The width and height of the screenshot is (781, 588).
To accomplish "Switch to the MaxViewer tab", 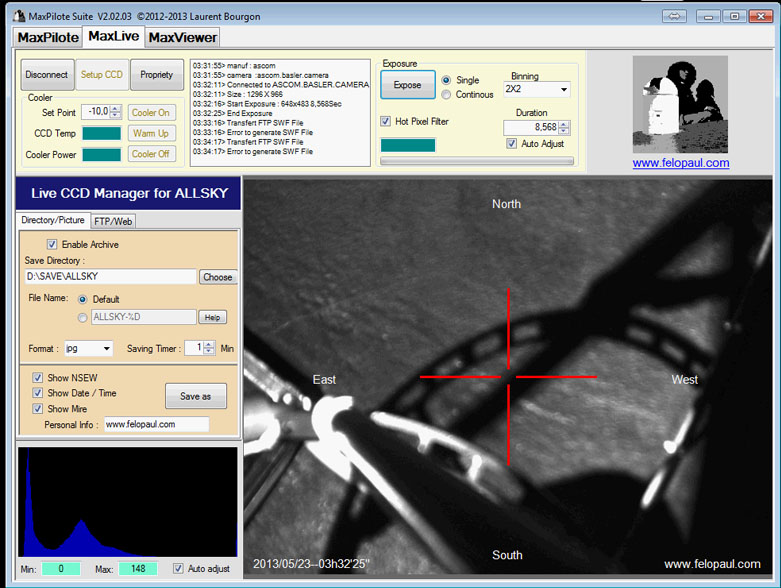I will (182, 37).
